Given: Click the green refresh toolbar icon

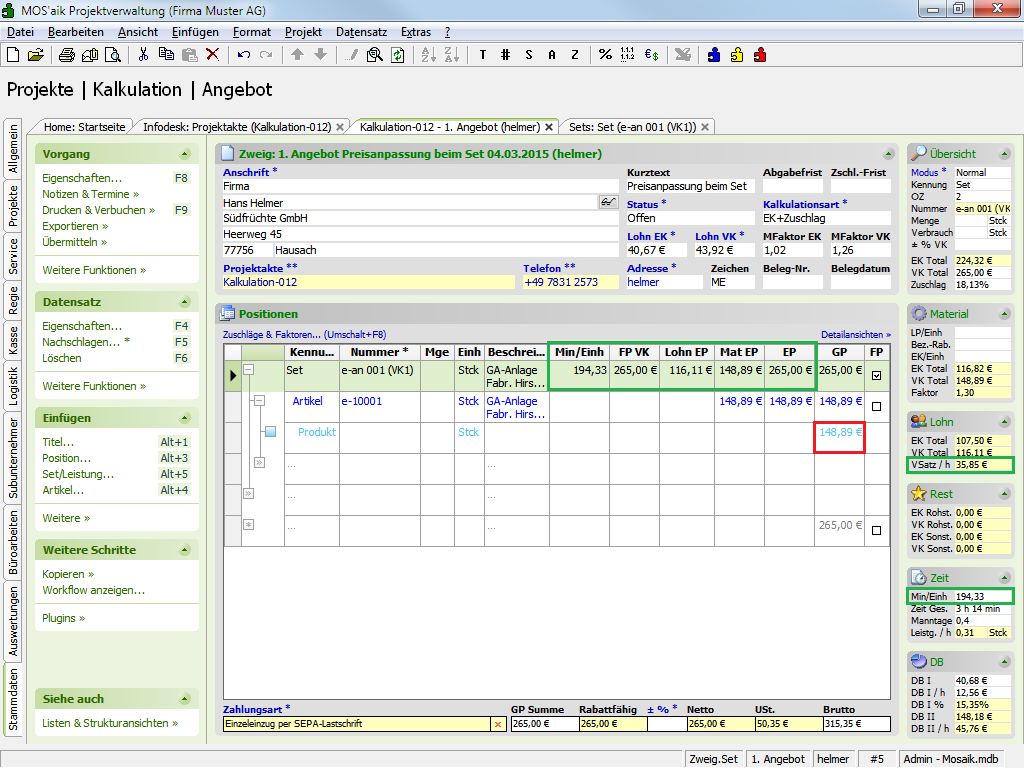Looking at the screenshot, I should [x=397, y=55].
